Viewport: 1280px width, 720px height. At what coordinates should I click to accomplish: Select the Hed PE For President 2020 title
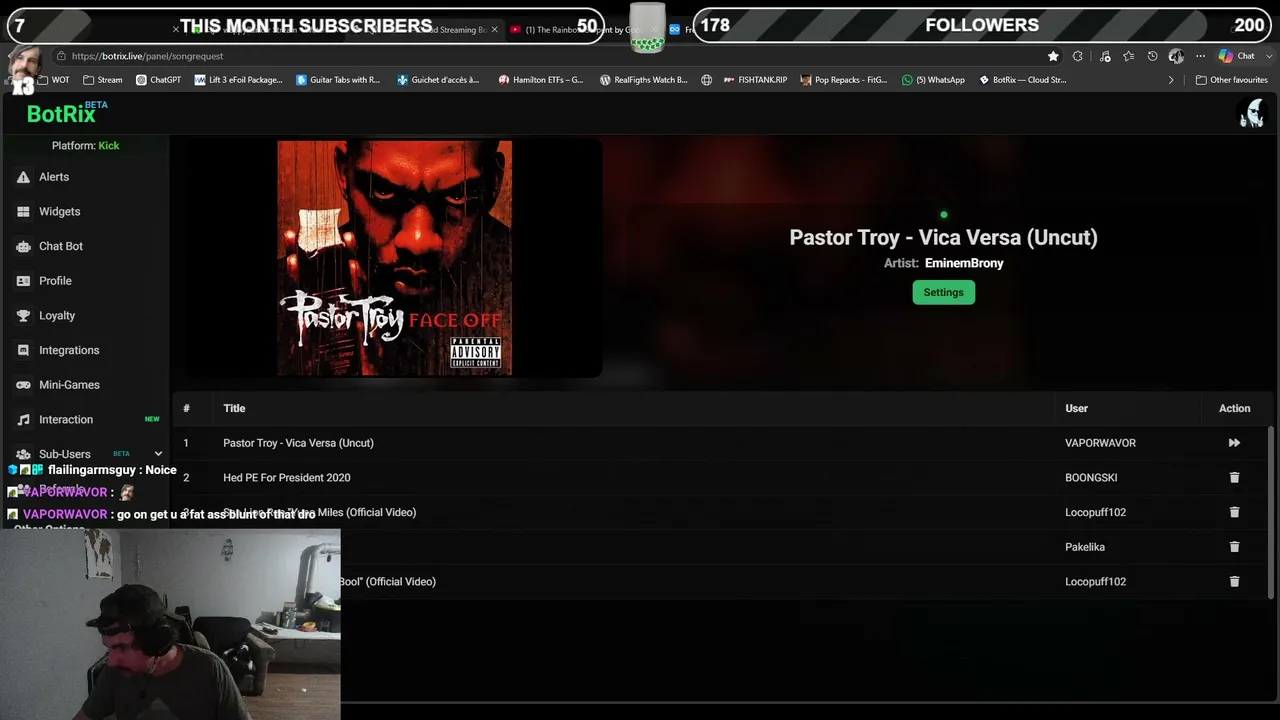287,478
